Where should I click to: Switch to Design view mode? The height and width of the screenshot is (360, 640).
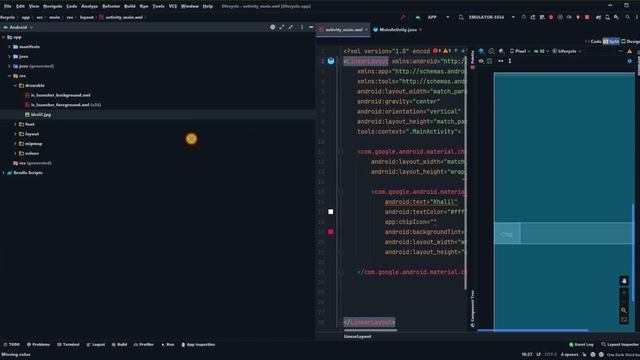[x=631, y=41]
